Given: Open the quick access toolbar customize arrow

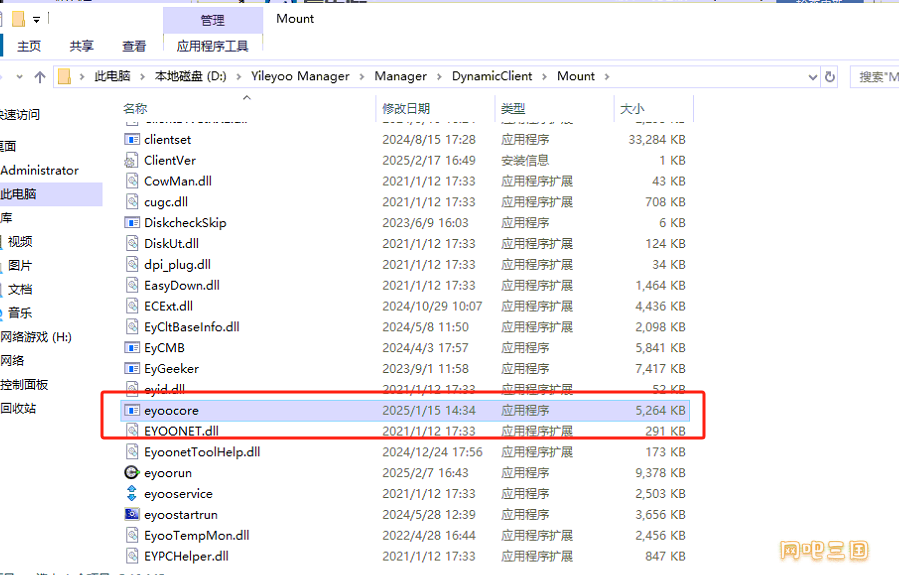Looking at the screenshot, I should [x=36, y=20].
